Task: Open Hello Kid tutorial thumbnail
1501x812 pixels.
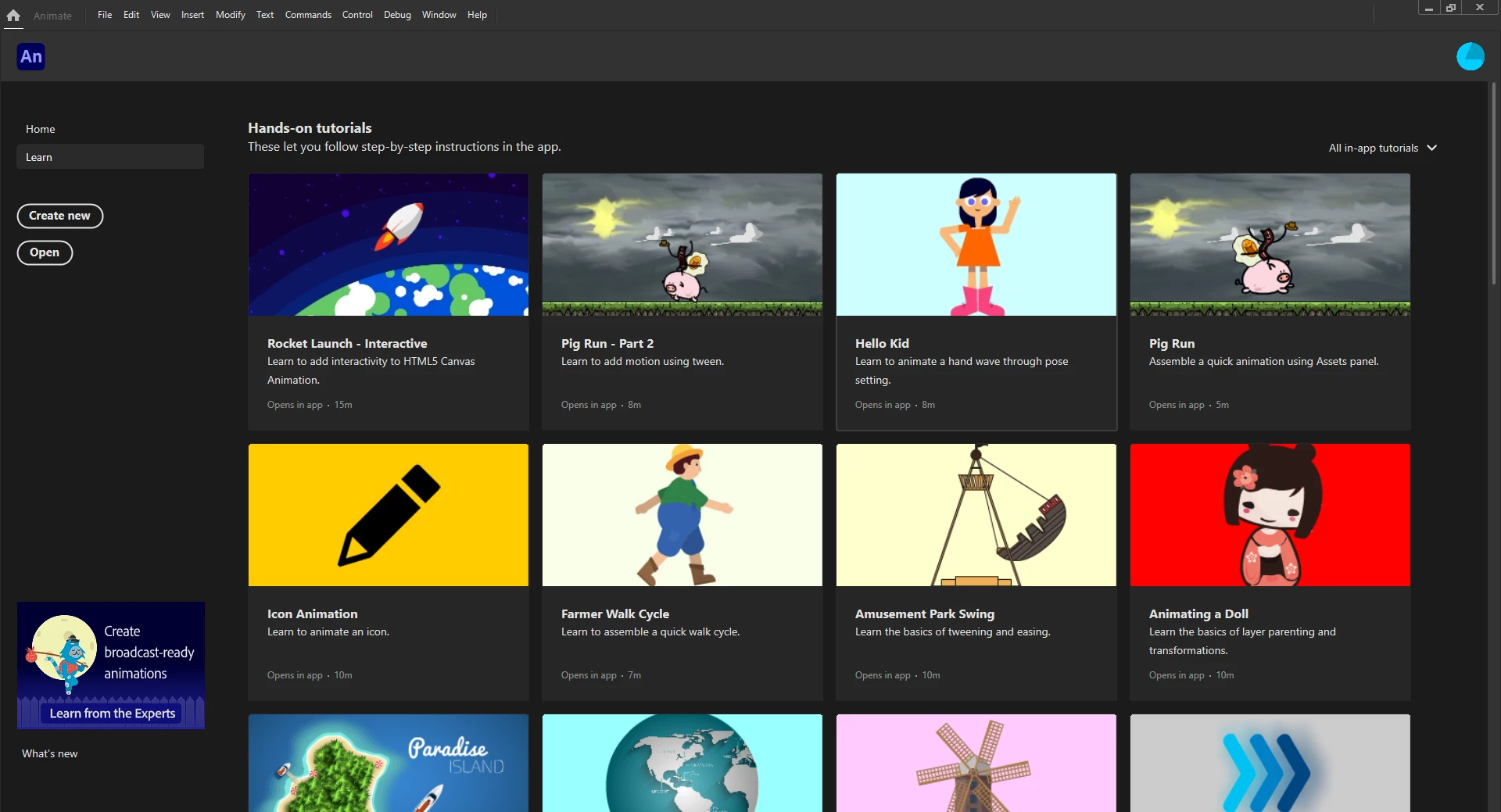Action: click(976, 245)
